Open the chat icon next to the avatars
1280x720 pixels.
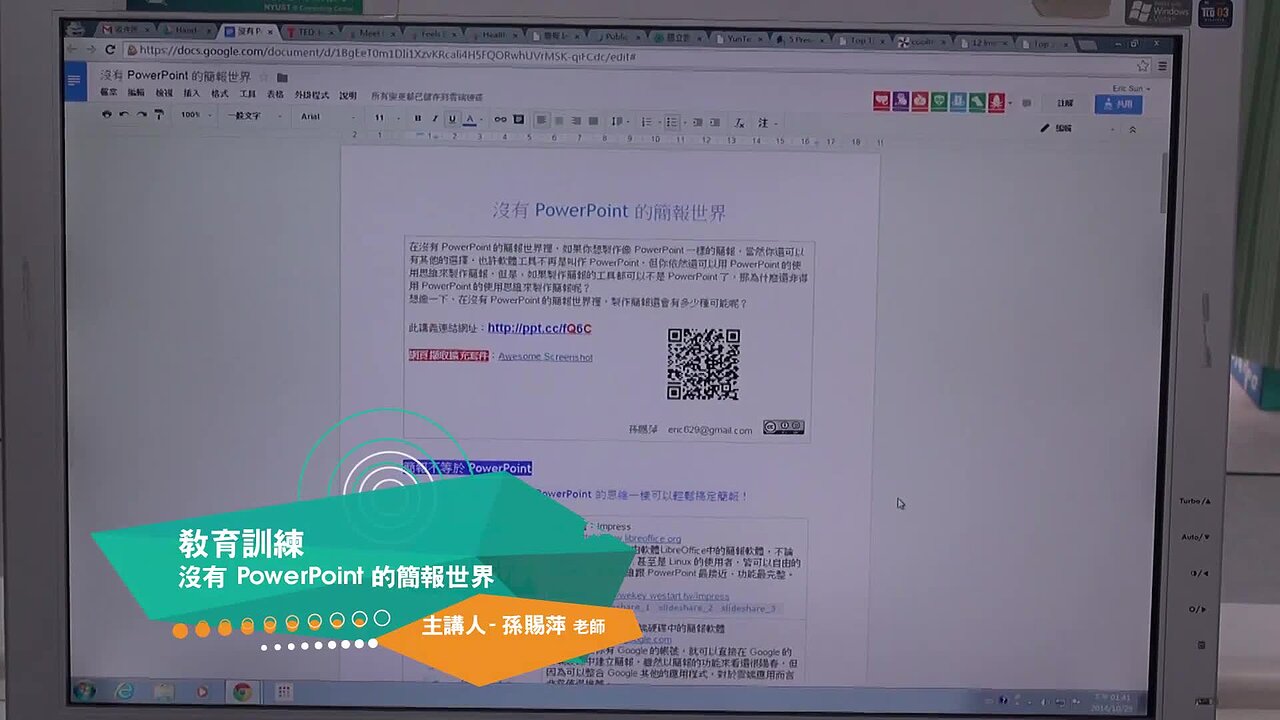tap(1027, 103)
